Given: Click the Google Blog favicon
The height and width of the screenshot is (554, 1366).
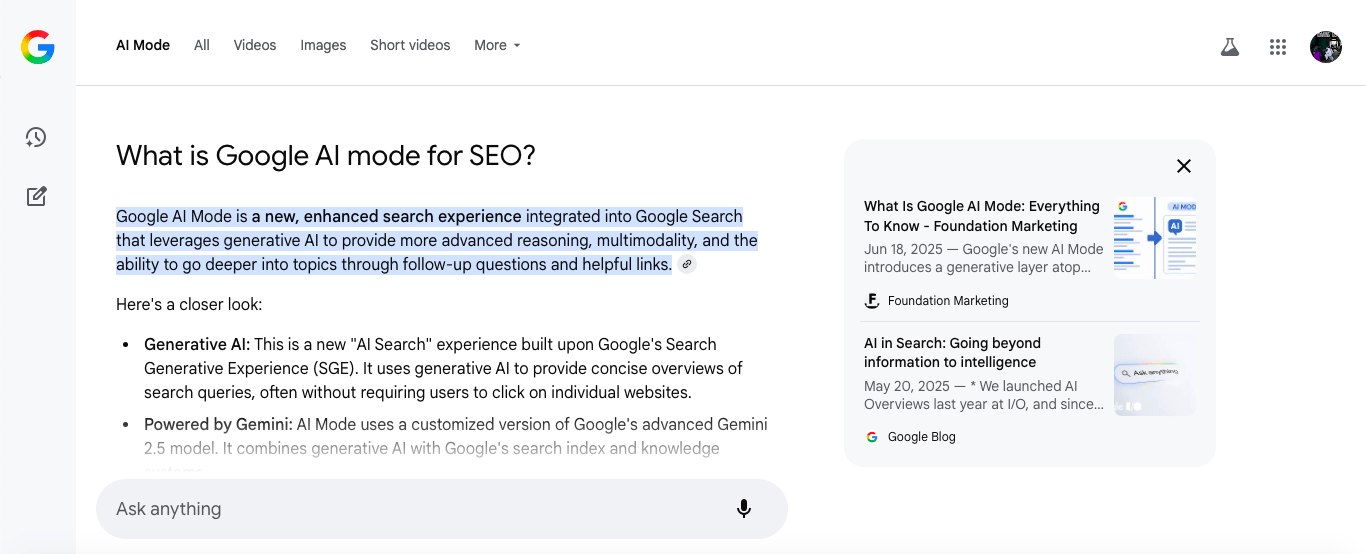Looking at the screenshot, I should coord(872,437).
